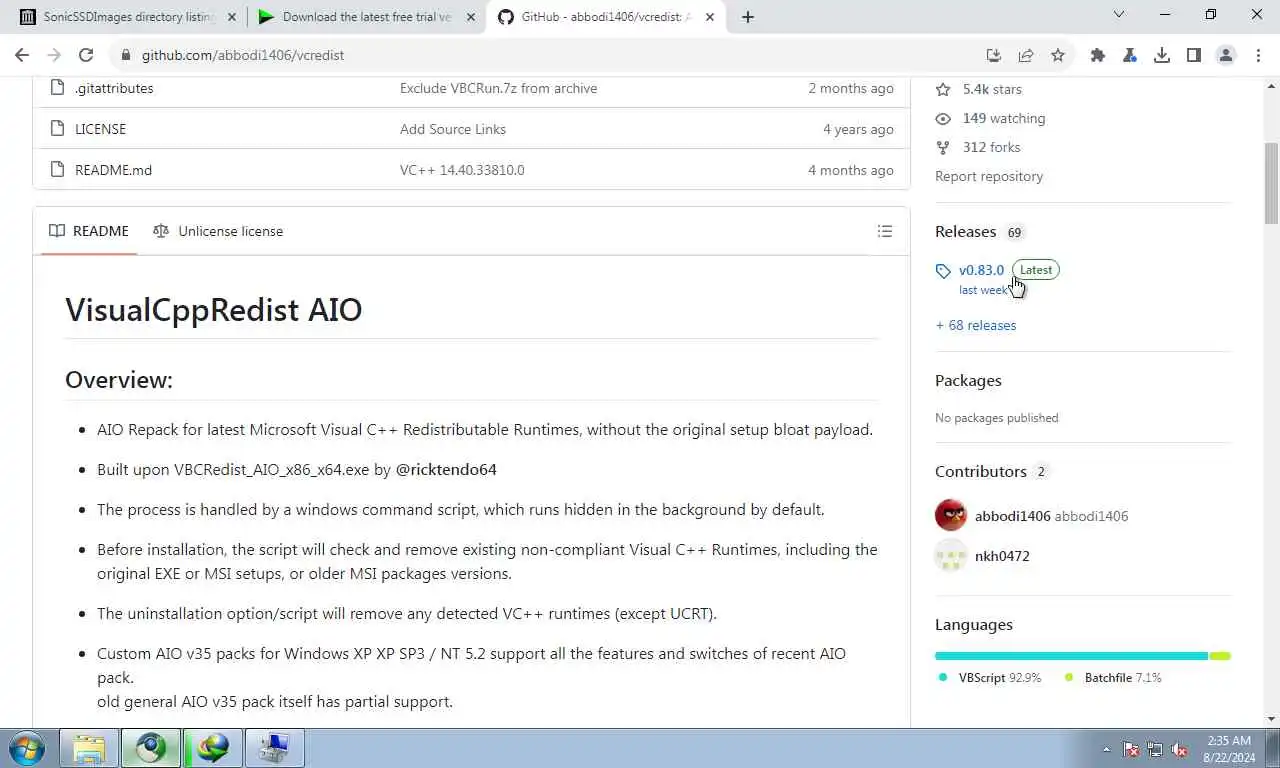Click the LICENSE file icon
Viewport: 1280px width, 768px height.
(x=57, y=129)
